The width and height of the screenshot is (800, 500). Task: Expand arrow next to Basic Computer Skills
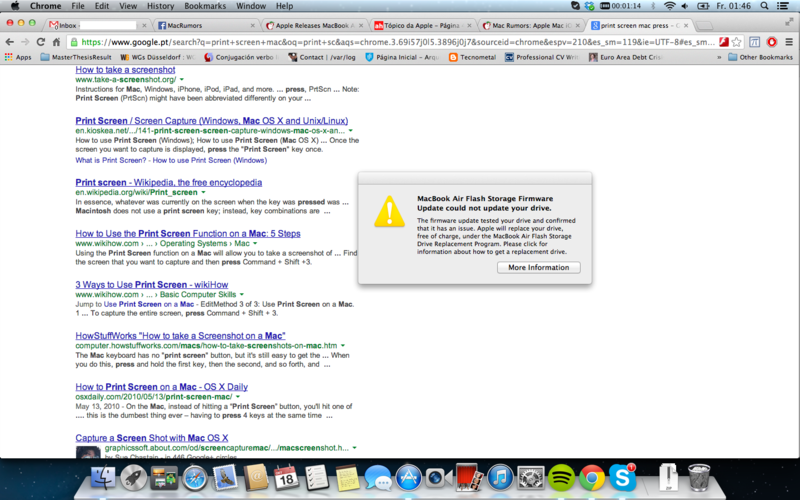(242, 294)
